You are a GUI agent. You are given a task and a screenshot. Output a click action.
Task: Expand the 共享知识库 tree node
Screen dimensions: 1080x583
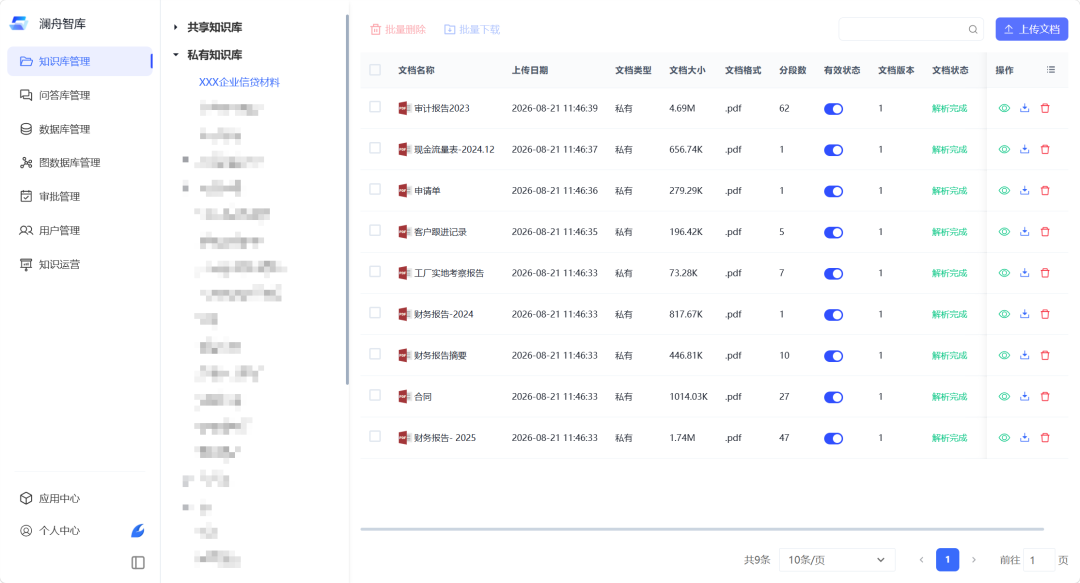click(x=176, y=28)
